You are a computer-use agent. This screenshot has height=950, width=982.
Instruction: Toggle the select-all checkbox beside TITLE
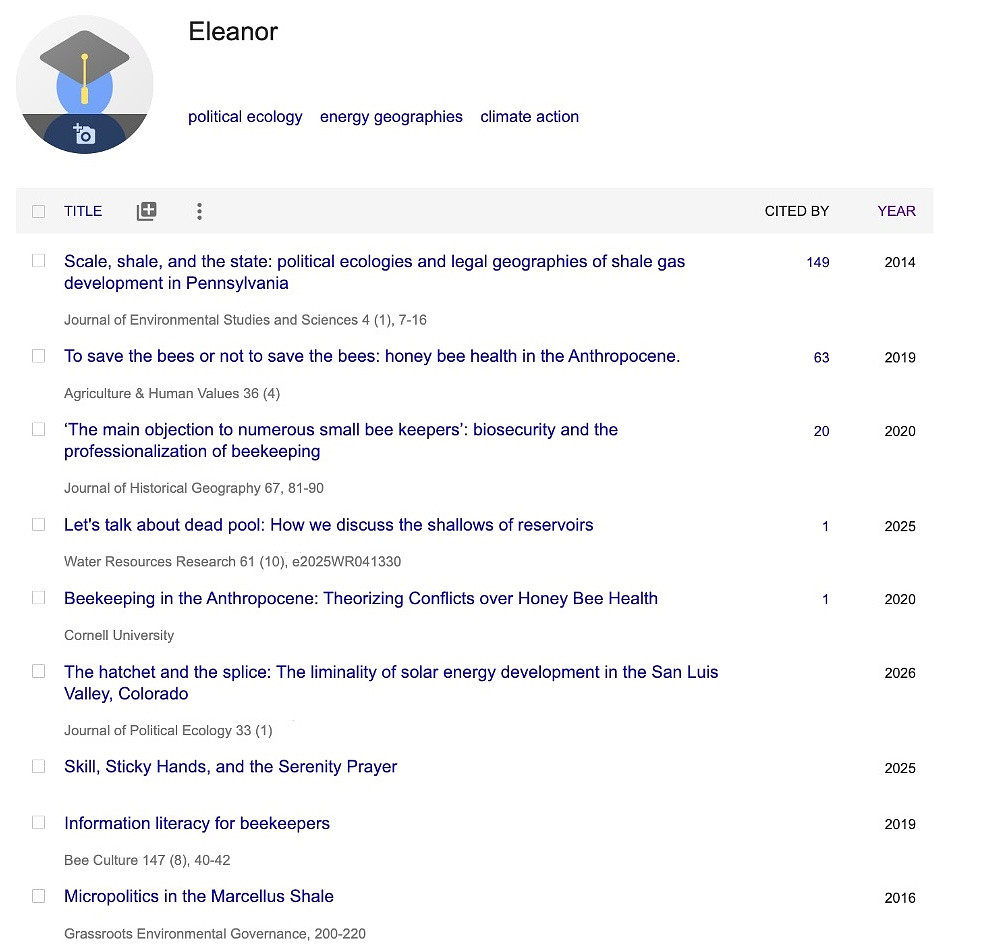coord(38,211)
